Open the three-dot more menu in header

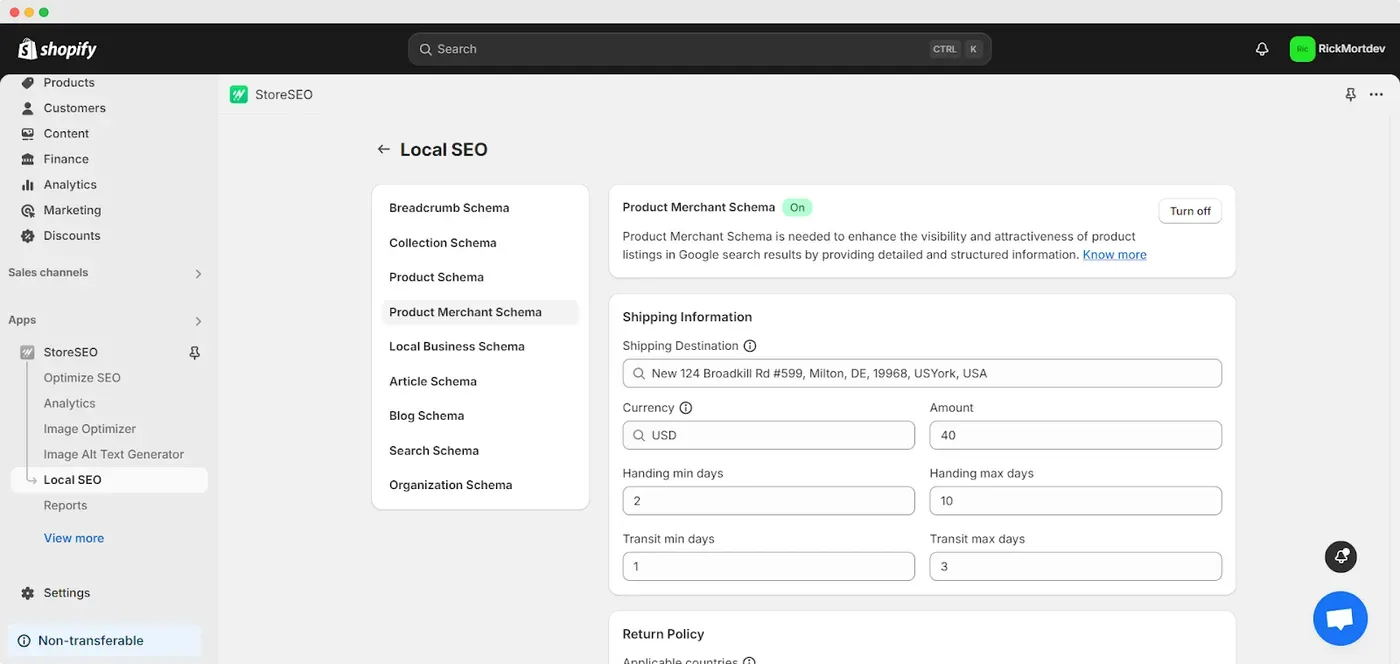pyautogui.click(x=1377, y=94)
